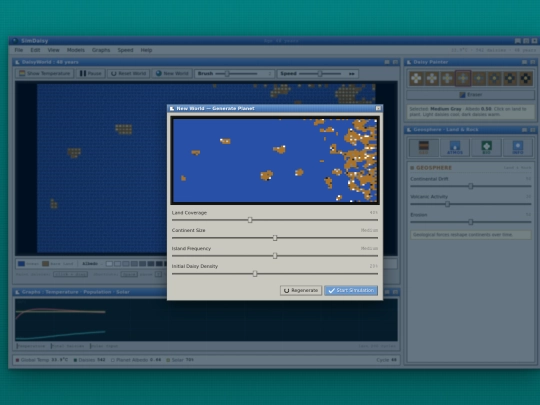Click the Daisies 542 status readout

(x=90, y=360)
